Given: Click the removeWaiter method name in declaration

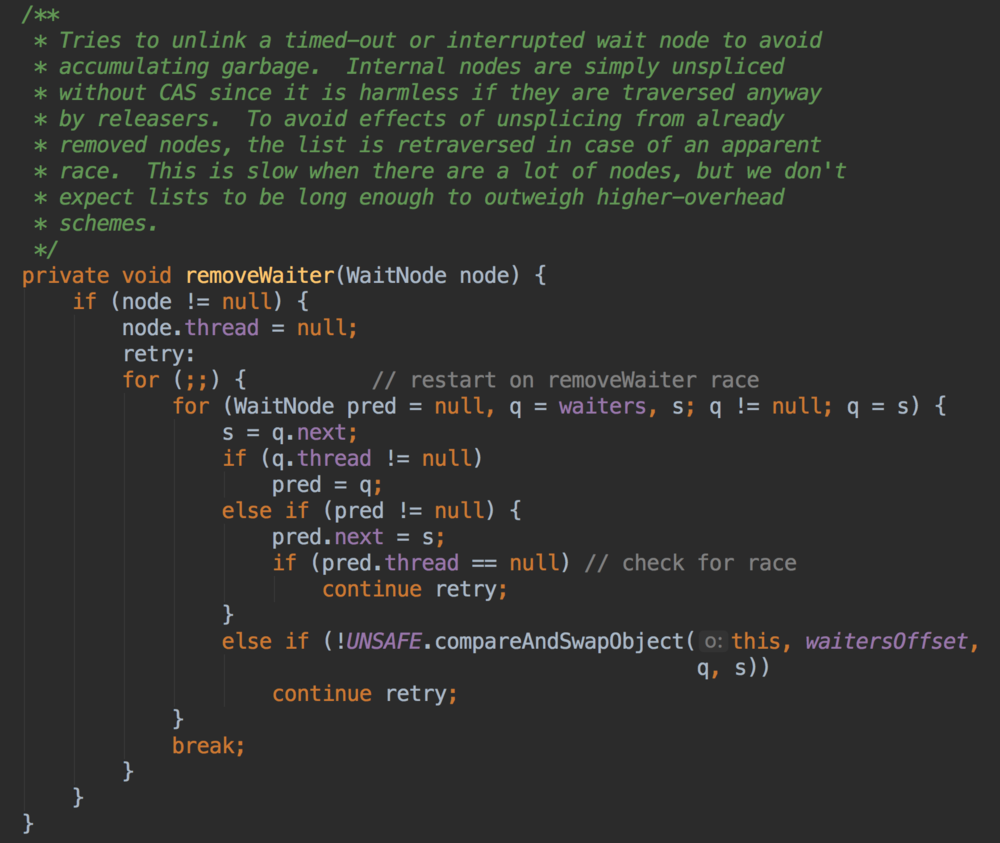Looking at the screenshot, I should pos(260,275).
